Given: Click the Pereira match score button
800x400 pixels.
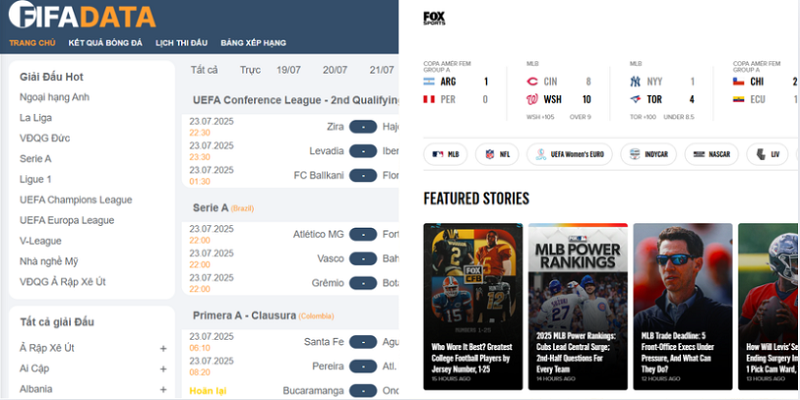Looking at the screenshot, I should (x=363, y=366).
